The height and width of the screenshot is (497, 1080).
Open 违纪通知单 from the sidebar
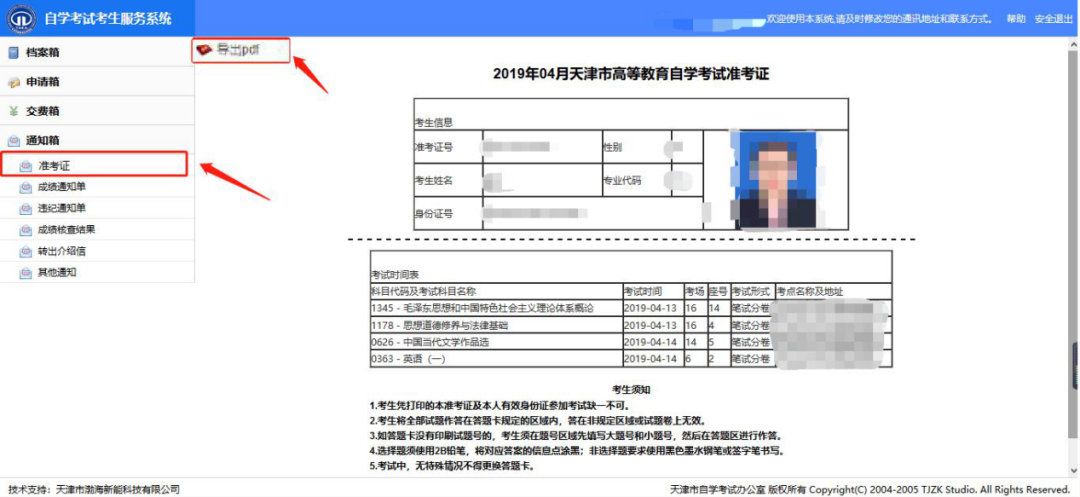(62, 208)
